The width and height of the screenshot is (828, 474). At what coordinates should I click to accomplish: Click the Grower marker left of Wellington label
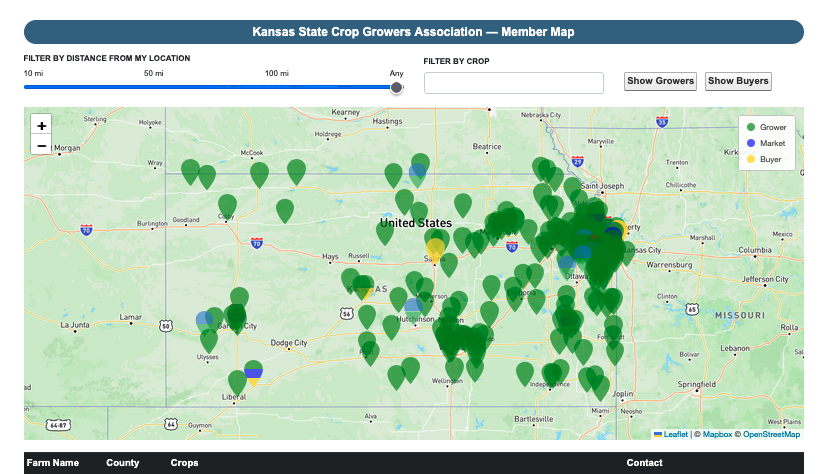point(410,369)
